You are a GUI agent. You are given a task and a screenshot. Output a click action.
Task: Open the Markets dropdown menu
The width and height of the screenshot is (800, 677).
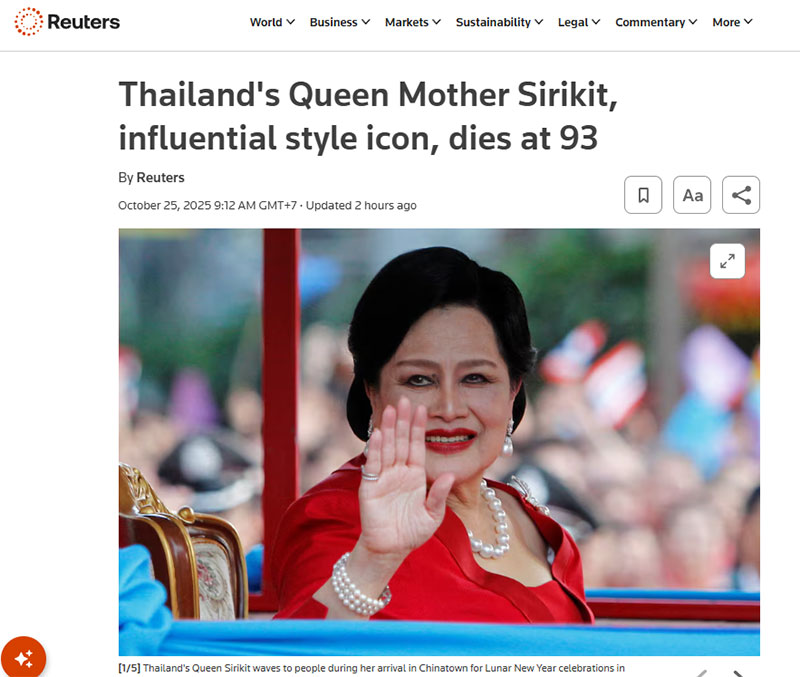click(x=412, y=22)
